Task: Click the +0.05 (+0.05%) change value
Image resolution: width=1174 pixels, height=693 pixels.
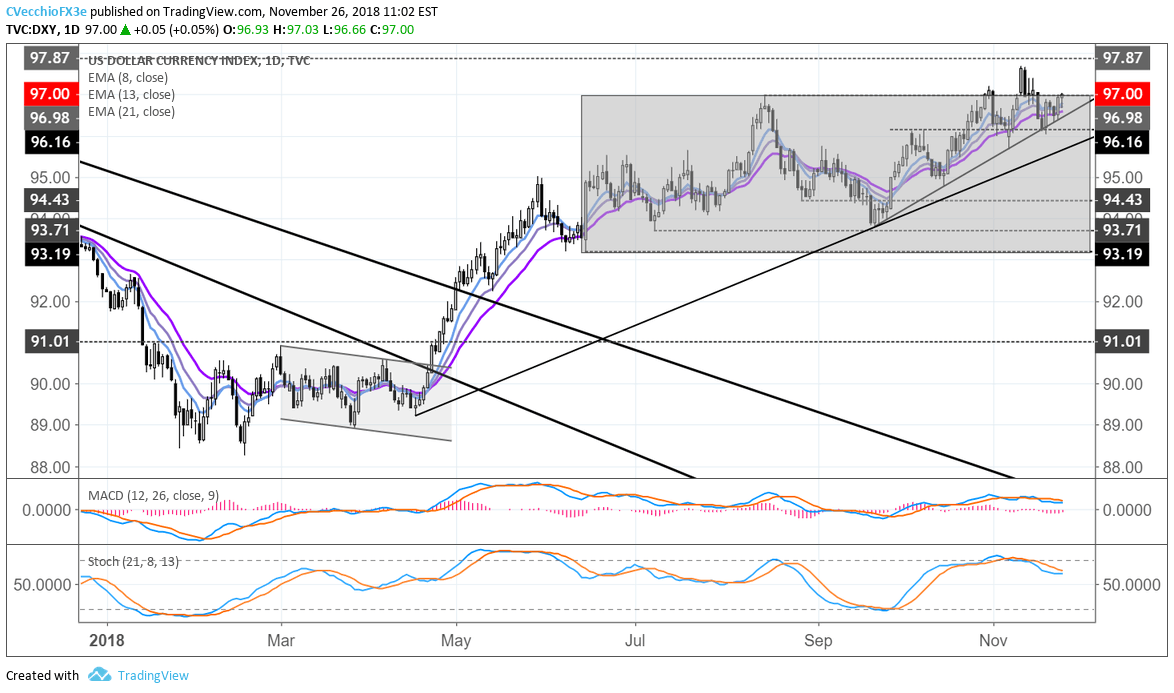Action: click(177, 30)
